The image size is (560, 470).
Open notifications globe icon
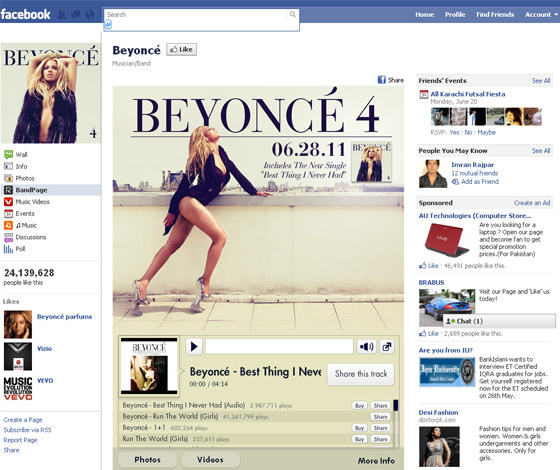[x=90, y=15]
